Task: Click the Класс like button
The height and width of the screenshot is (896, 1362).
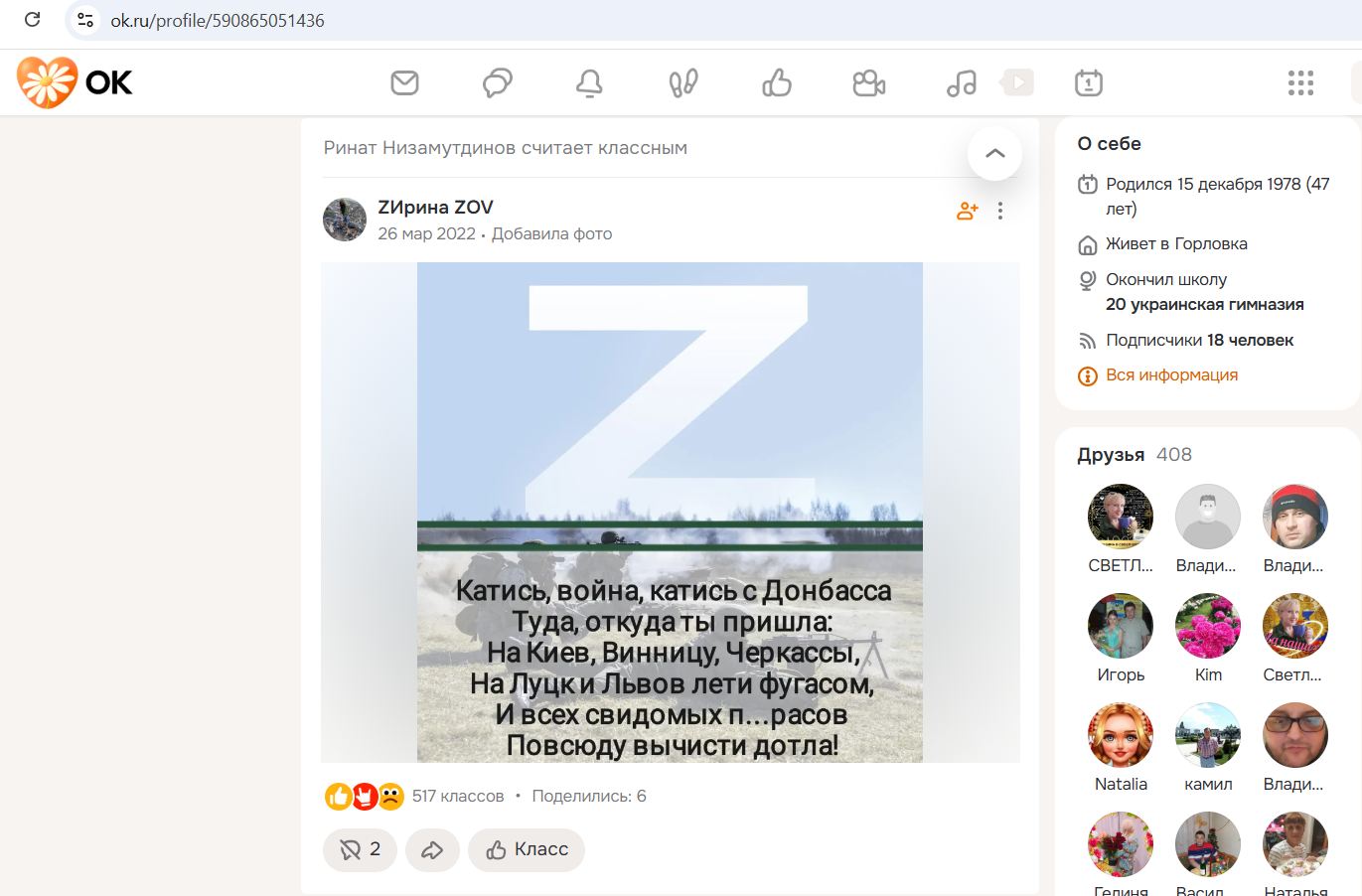Action: [x=527, y=849]
